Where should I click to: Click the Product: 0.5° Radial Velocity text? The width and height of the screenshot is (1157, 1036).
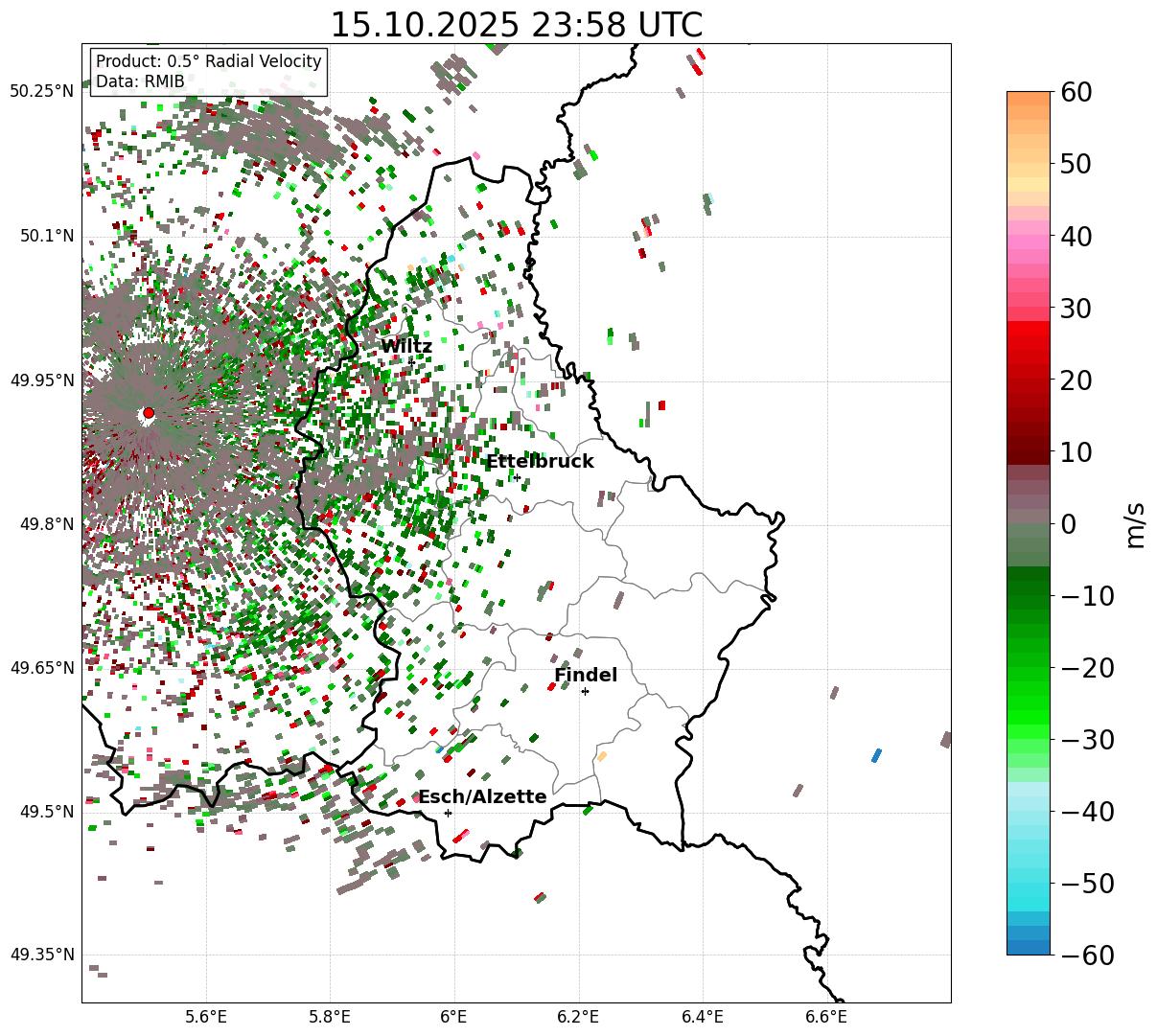209,61
